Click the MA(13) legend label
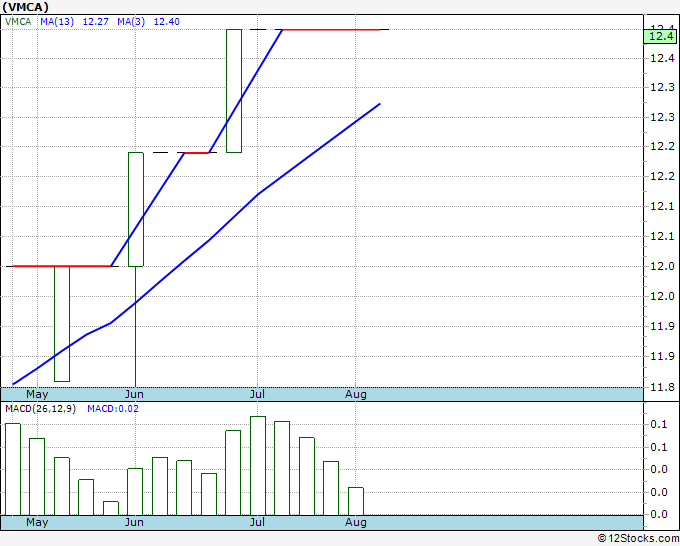Viewport: 680px width, 546px height. [57, 22]
